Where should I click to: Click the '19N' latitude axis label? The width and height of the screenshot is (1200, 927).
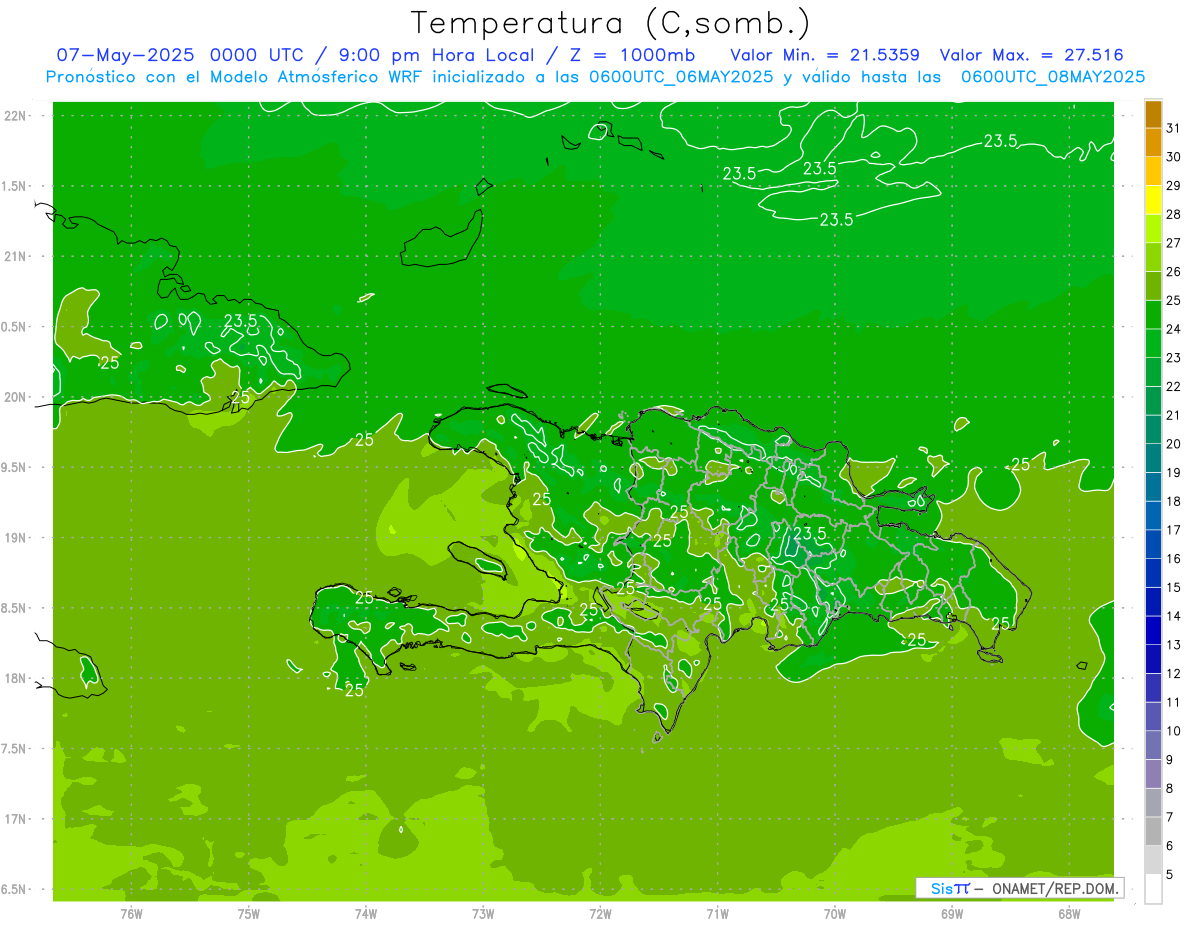[x=15, y=538]
